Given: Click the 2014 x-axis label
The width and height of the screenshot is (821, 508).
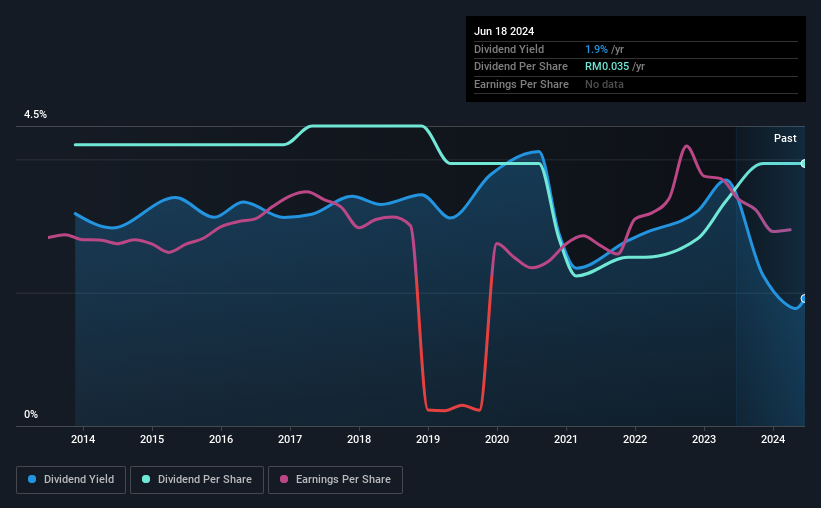Looking at the screenshot, I should coord(83,439).
